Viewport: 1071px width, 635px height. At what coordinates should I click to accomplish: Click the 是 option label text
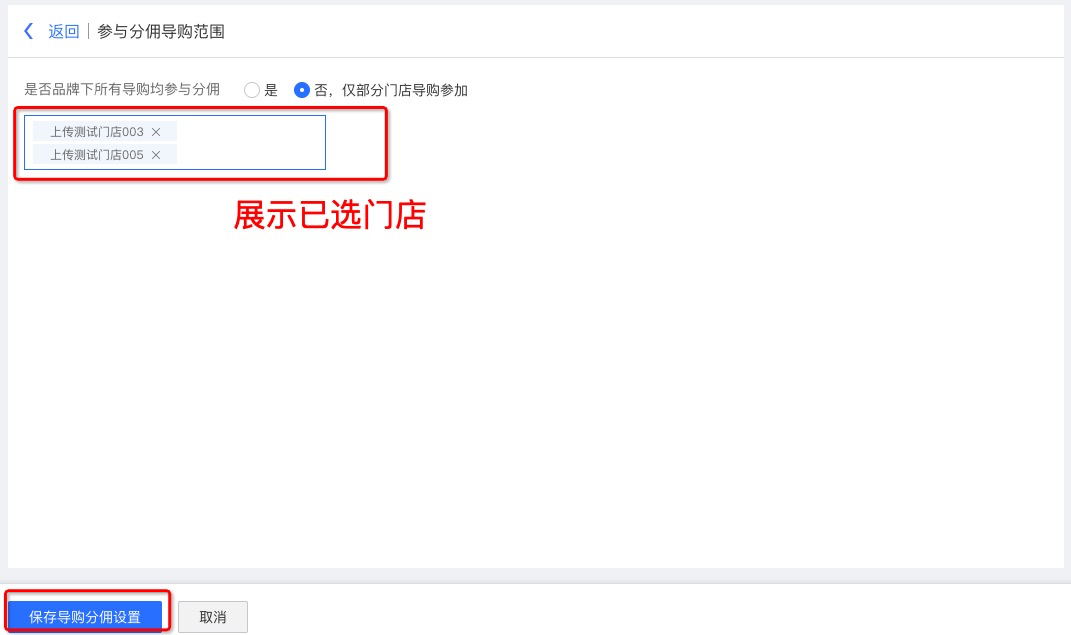pos(271,90)
